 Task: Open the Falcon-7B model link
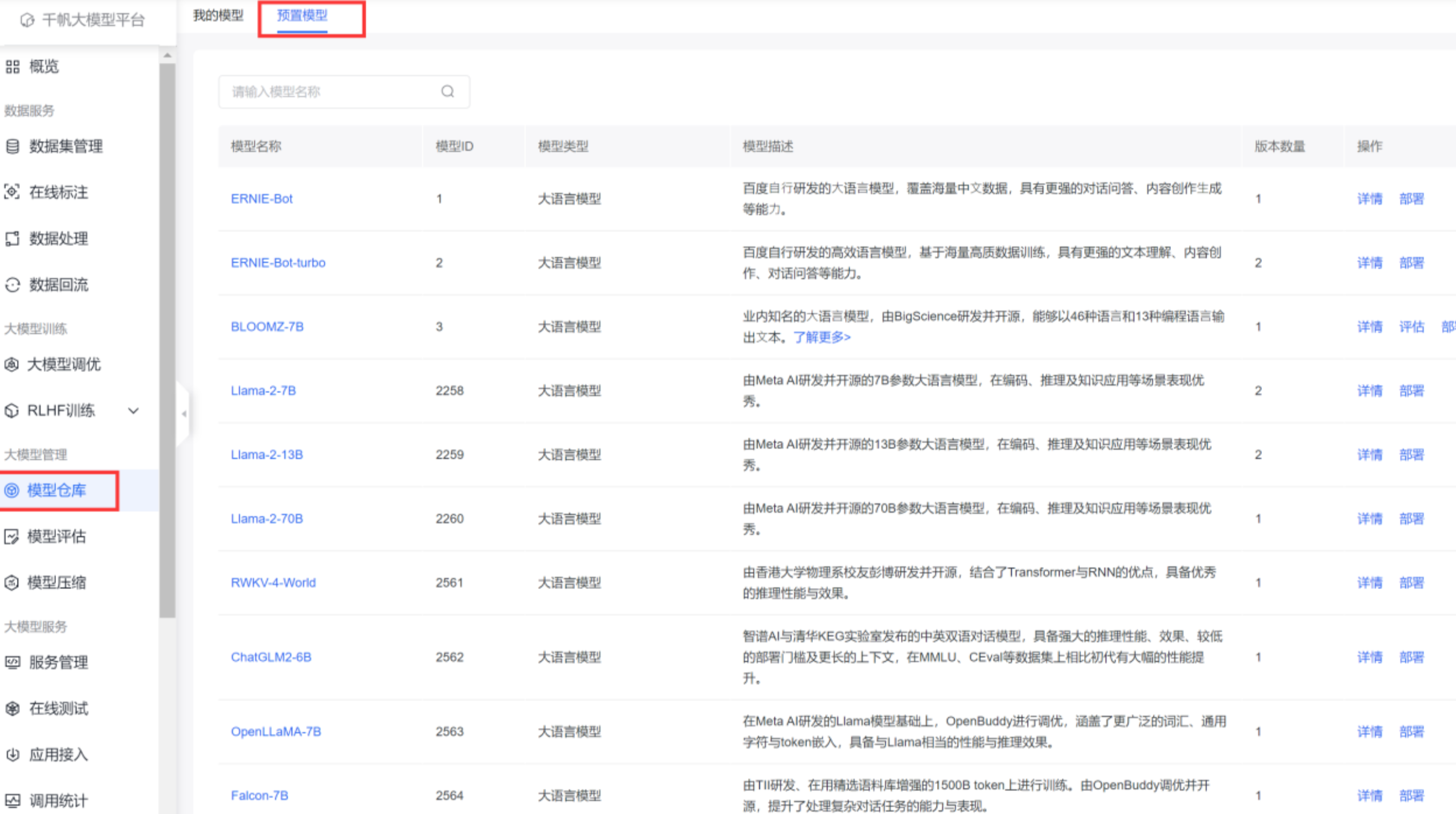[x=260, y=795]
